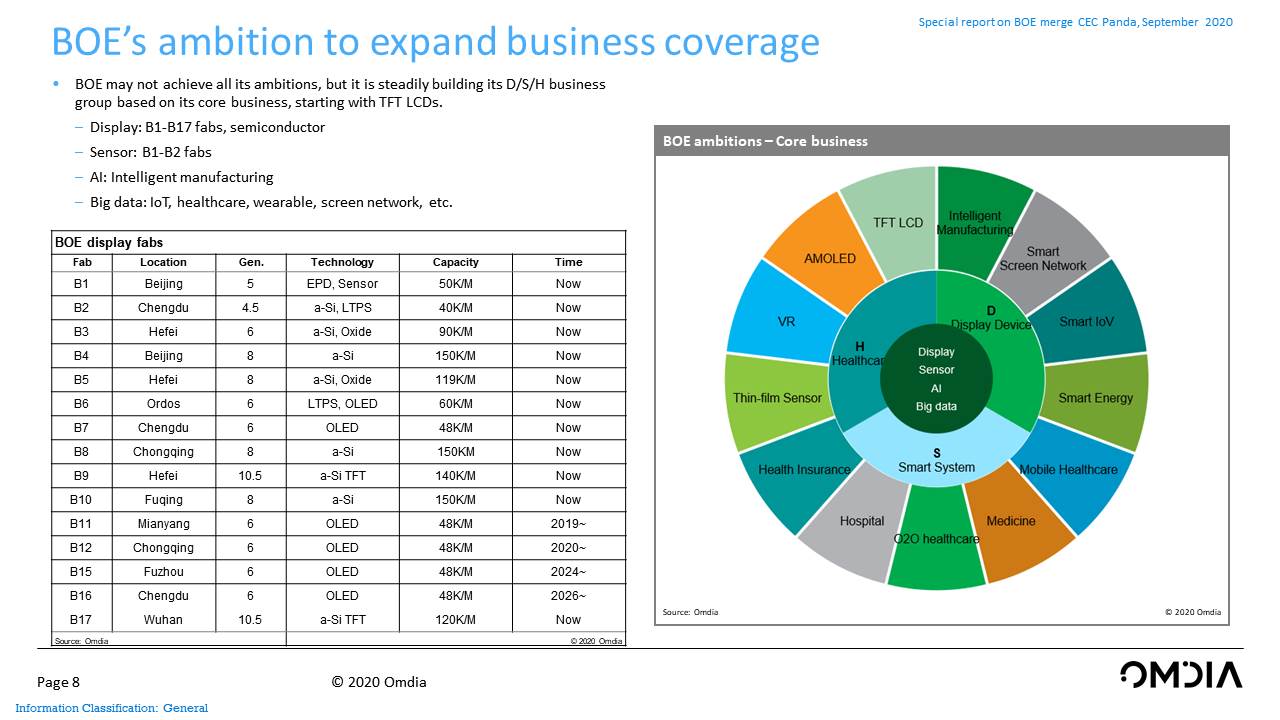Image resolution: width=1280 pixels, height=720 pixels.
Task: Click the '119K/M' capacity cell
Action: pos(456,380)
